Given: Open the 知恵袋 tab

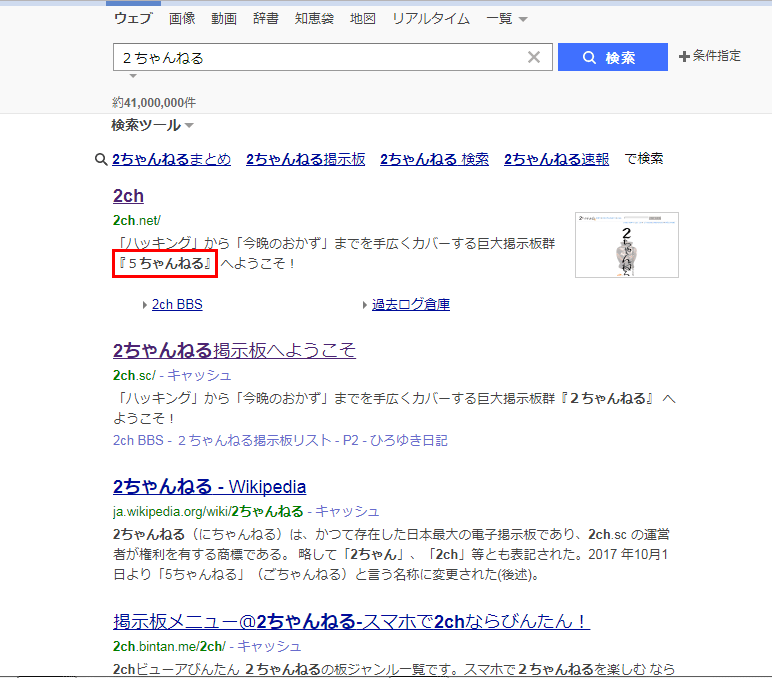Looking at the screenshot, I should pyautogui.click(x=314, y=19).
